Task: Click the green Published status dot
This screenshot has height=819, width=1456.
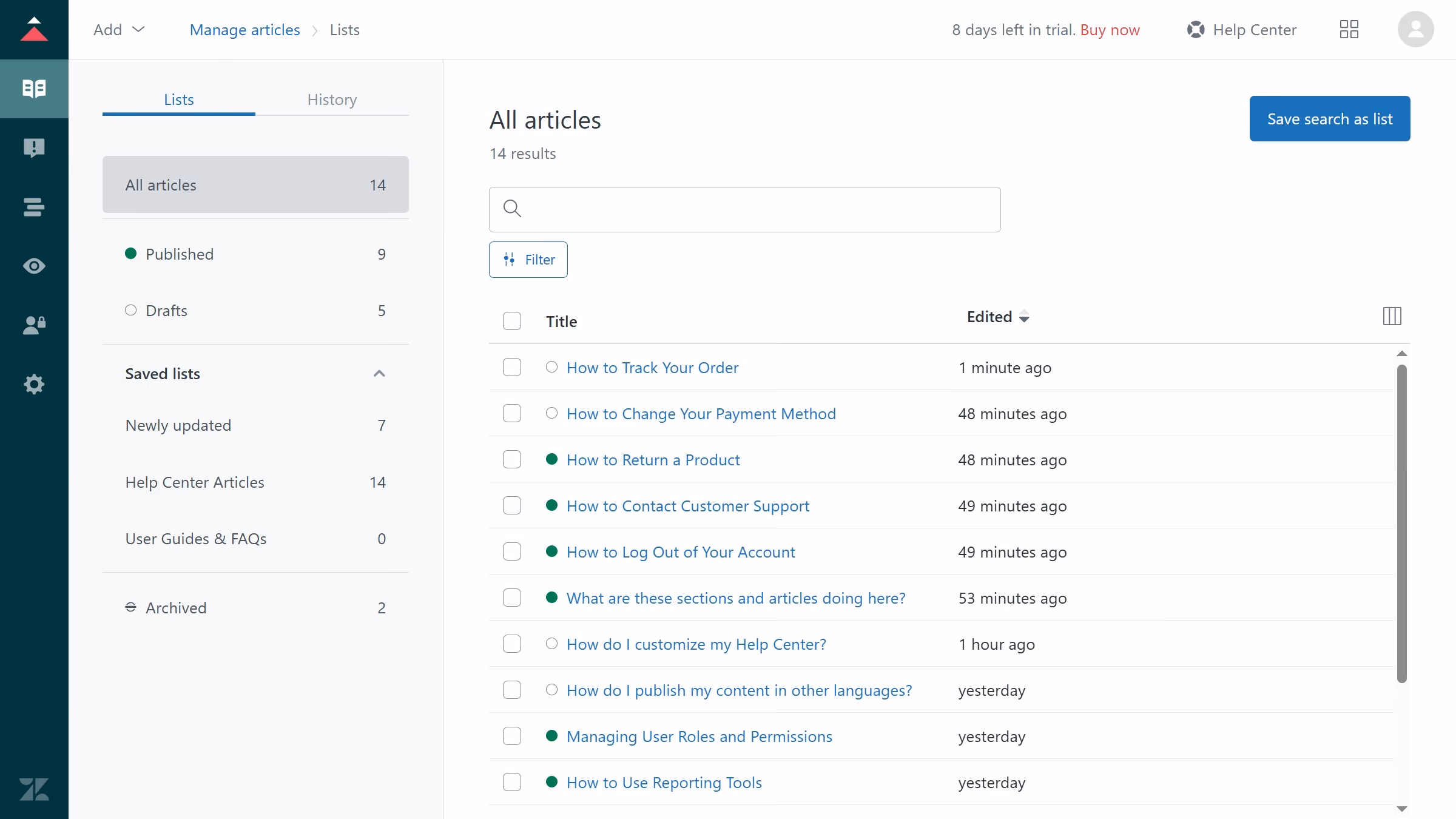Action: point(130,254)
